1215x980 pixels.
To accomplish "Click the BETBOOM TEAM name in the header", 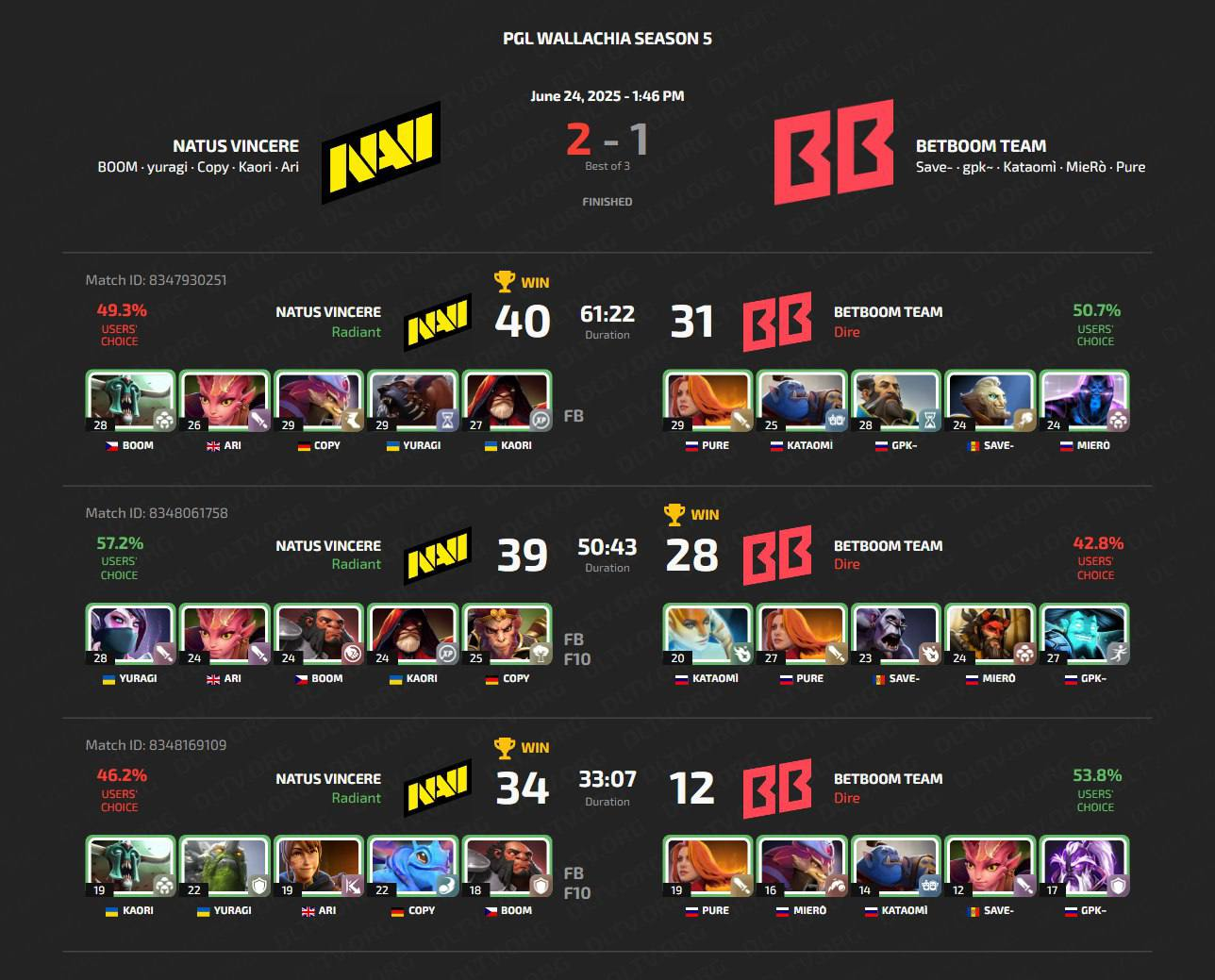I will click(981, 146).
